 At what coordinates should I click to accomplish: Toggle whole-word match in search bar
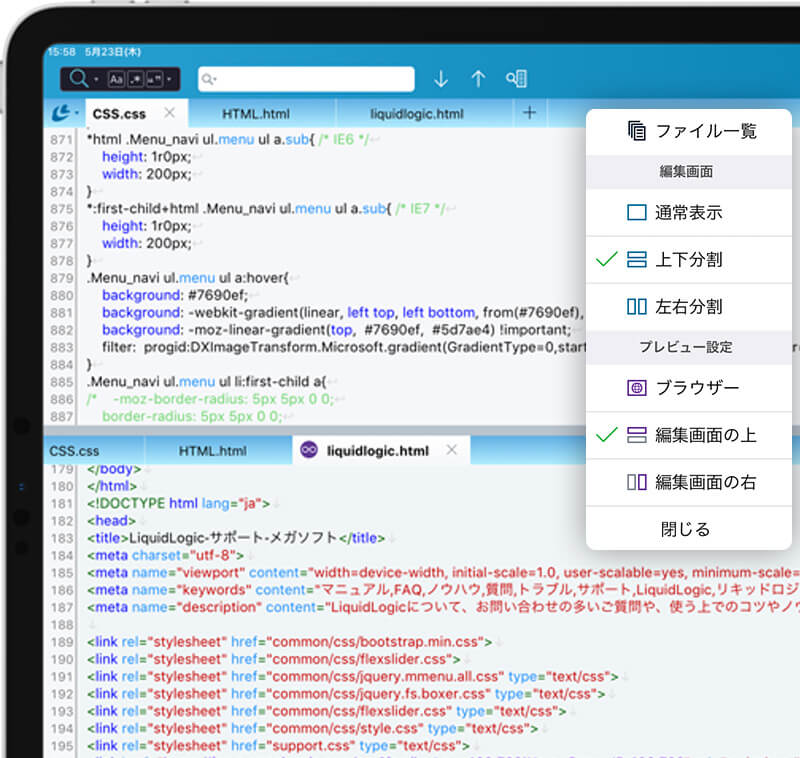(x=153, y=78)
